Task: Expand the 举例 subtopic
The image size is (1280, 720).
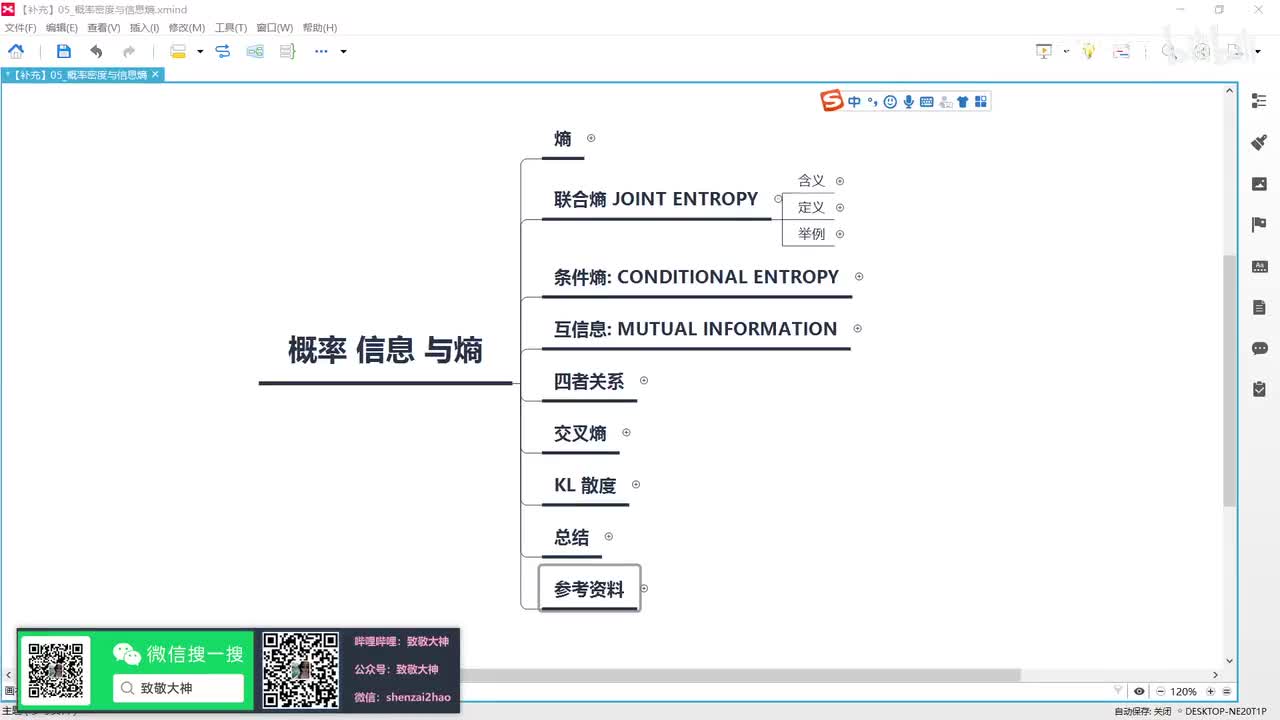Action: (x=840, y=234)
